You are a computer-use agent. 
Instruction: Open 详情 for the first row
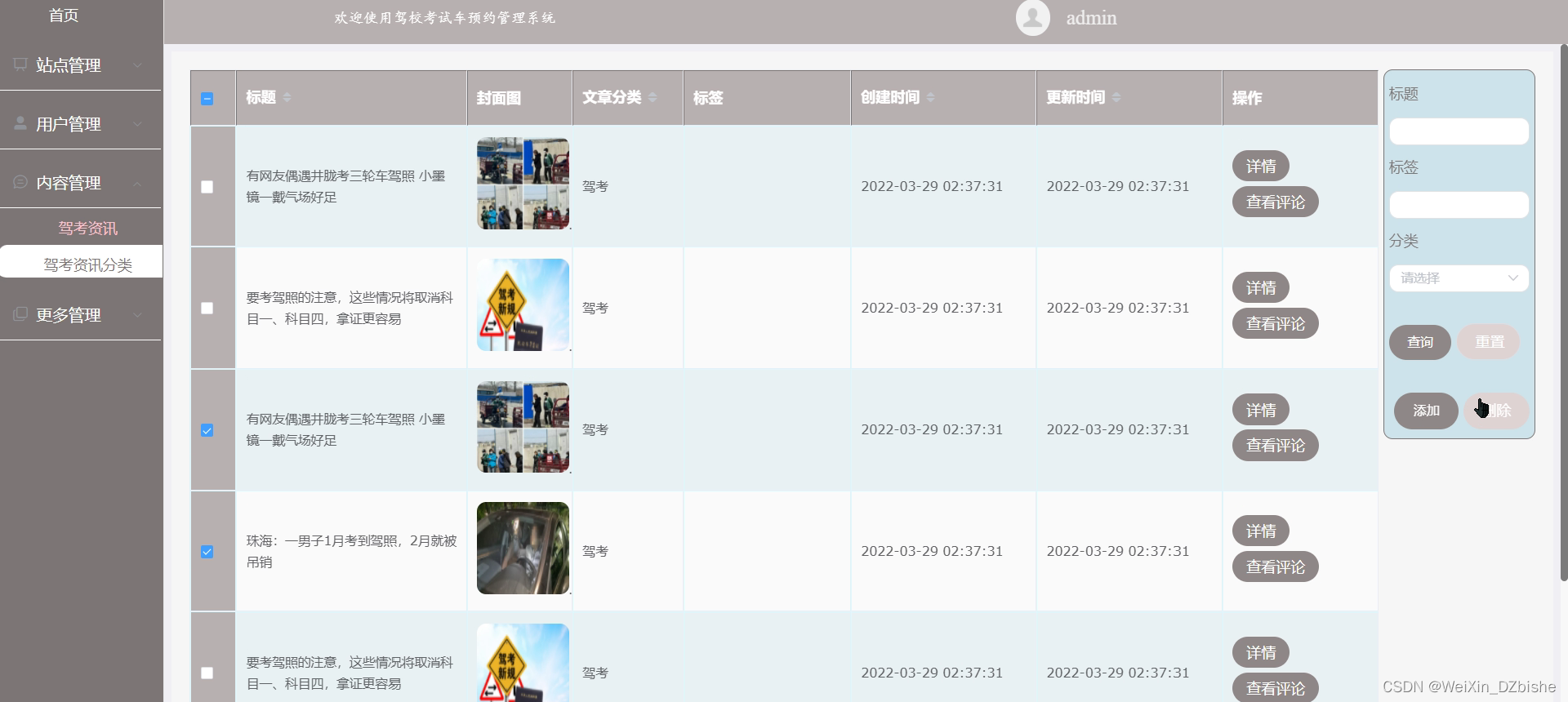point(1260,167)
